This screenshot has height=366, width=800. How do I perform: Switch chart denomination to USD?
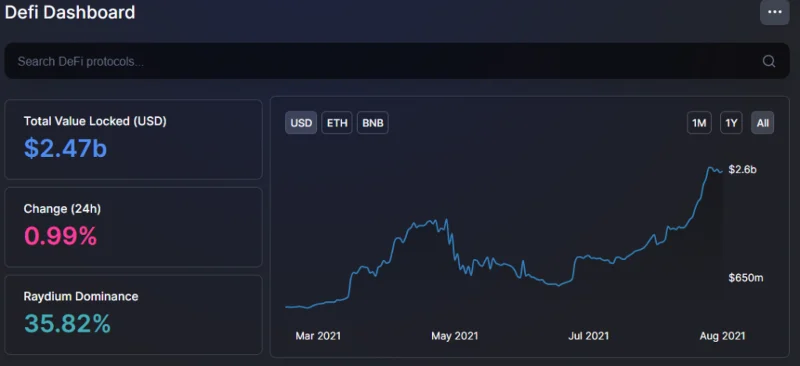(301, 123)
